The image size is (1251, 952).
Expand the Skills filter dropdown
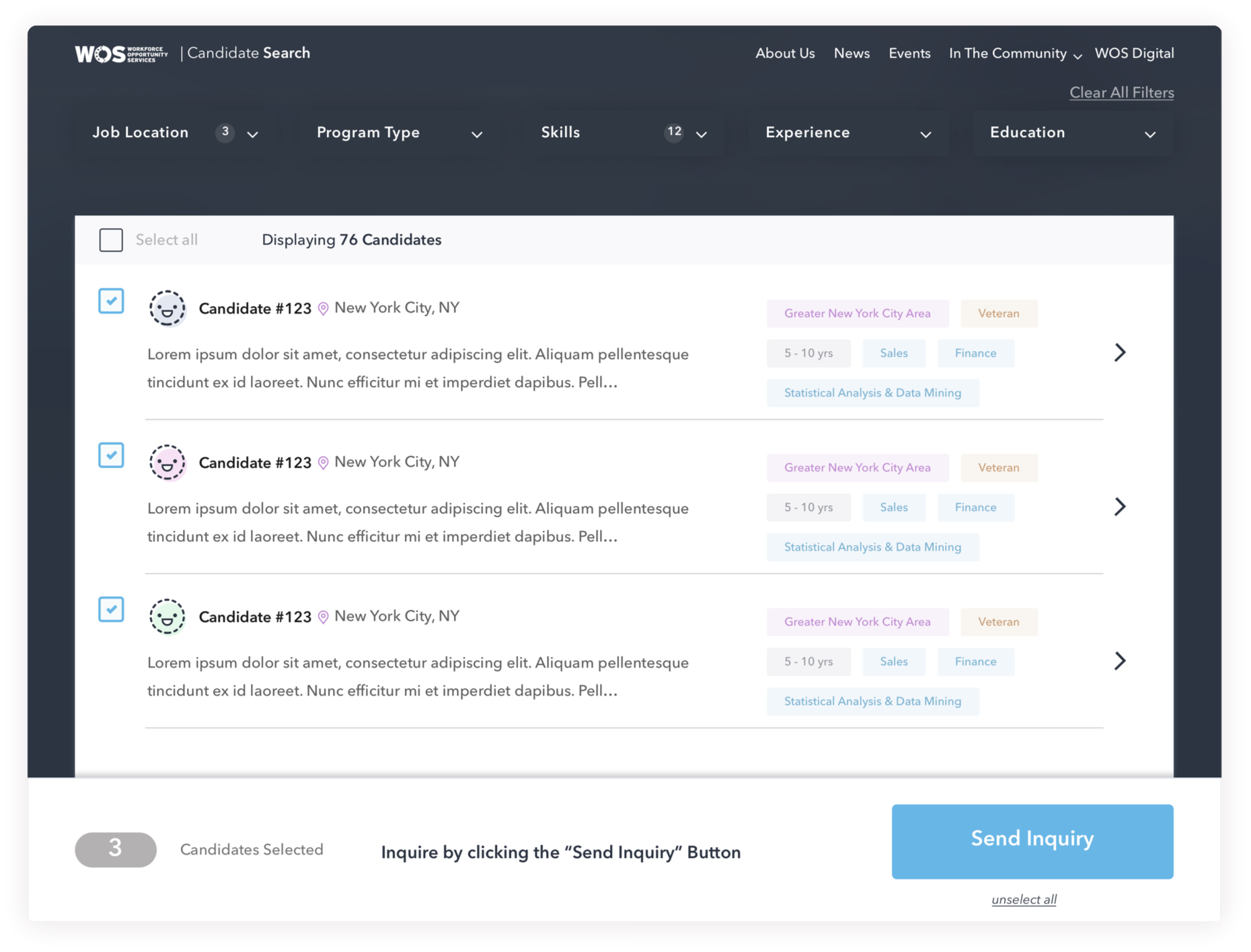(702, 134)
